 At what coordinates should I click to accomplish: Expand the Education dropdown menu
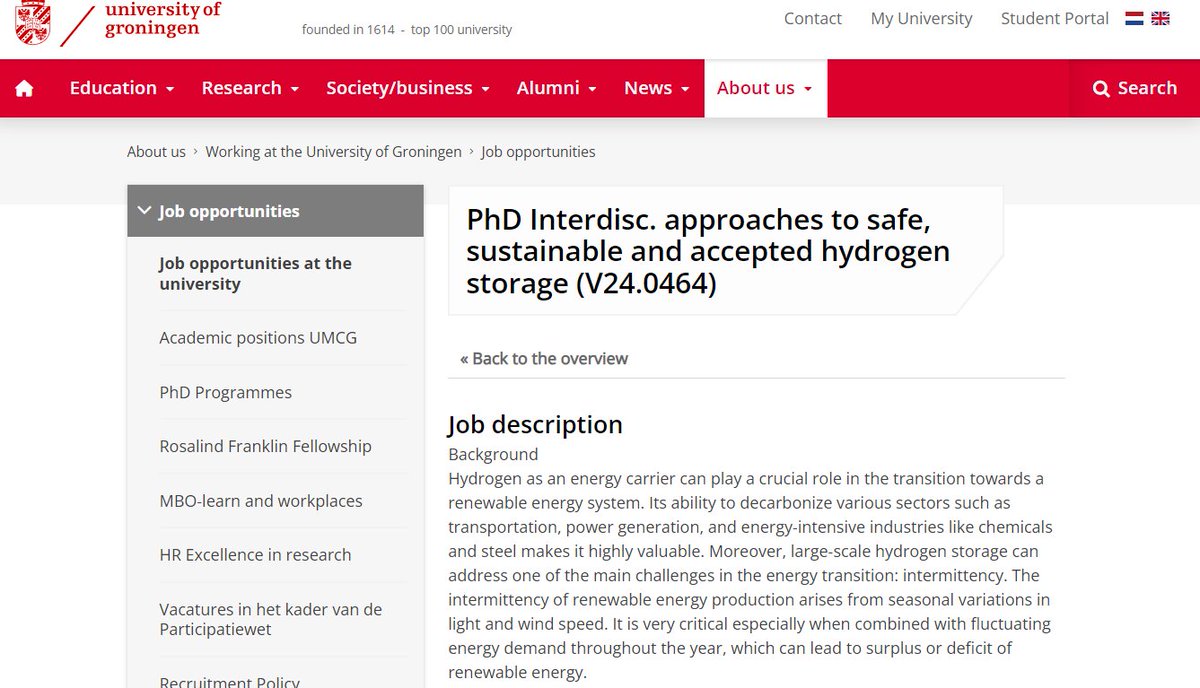coord(121,88)
